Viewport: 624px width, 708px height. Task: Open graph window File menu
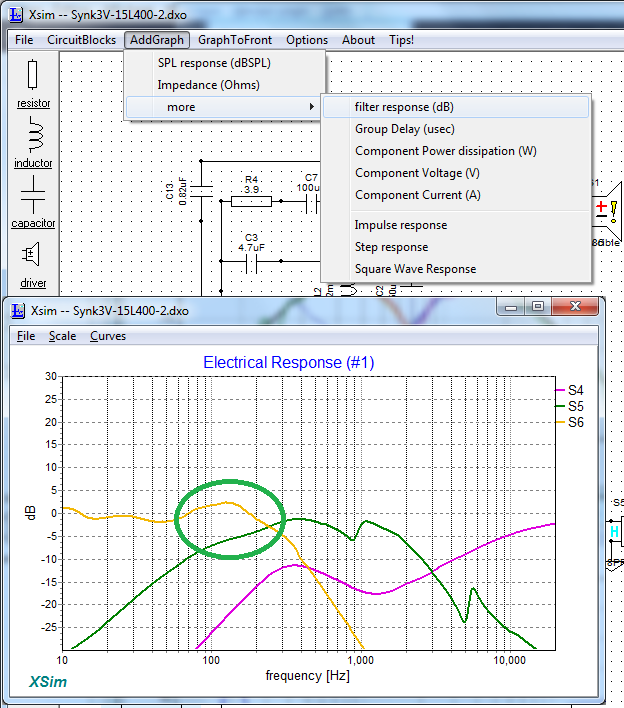click(26, 336)
